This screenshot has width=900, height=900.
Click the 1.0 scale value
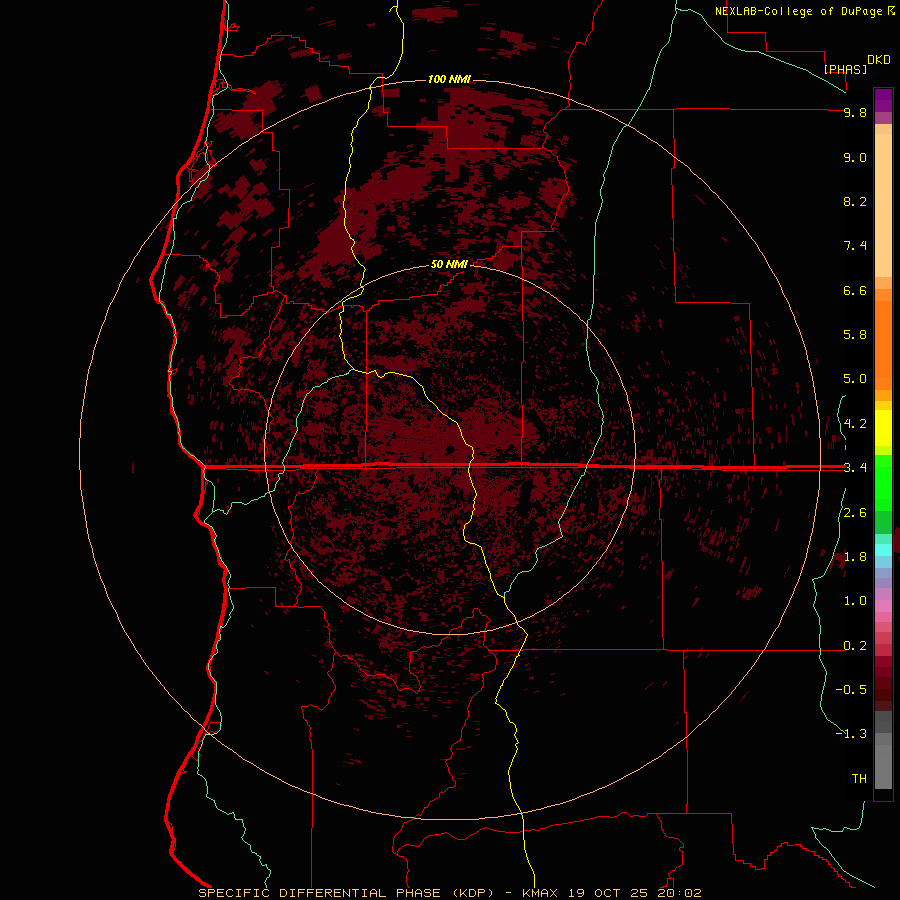point(855,601)
